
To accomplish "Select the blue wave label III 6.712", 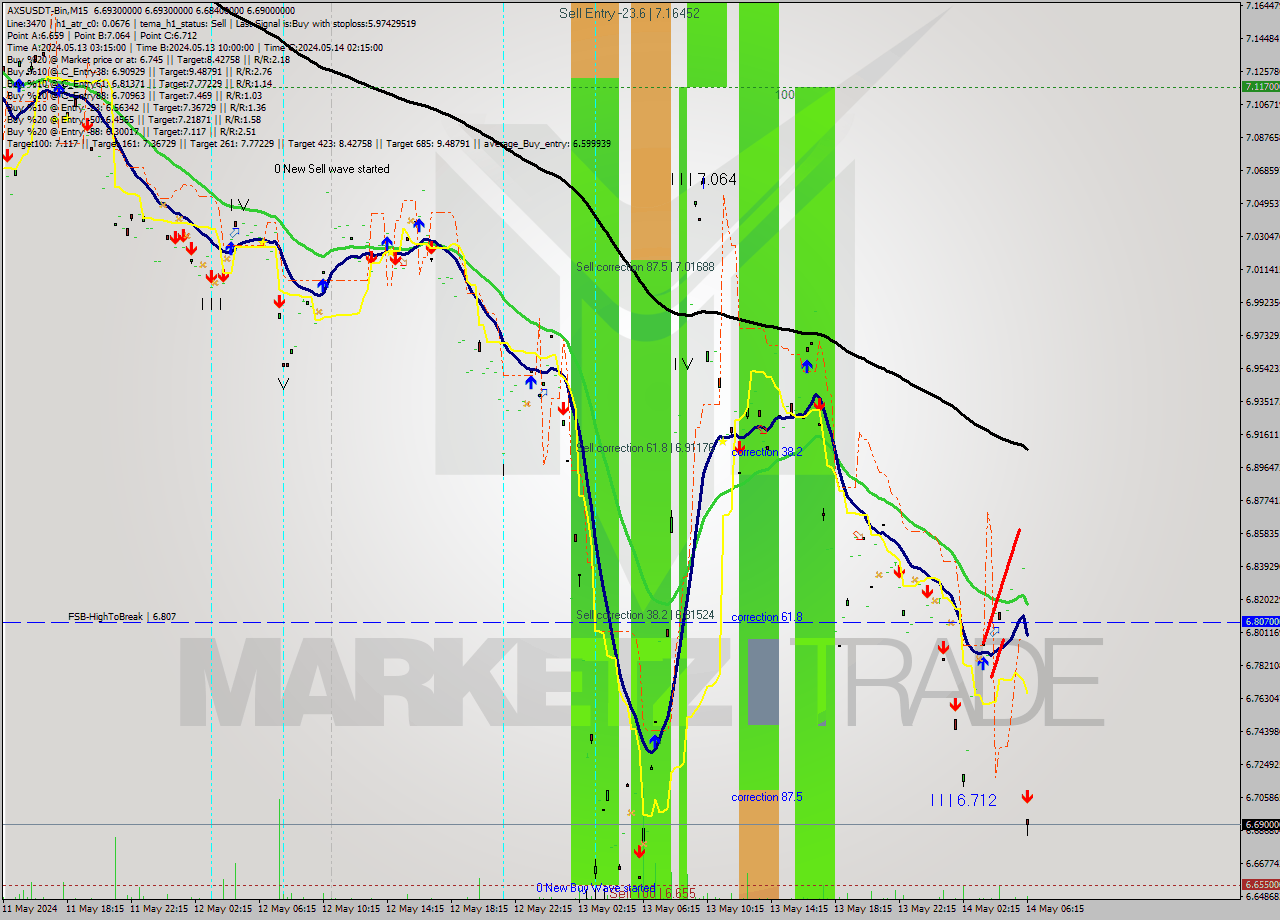I will 963,800.
